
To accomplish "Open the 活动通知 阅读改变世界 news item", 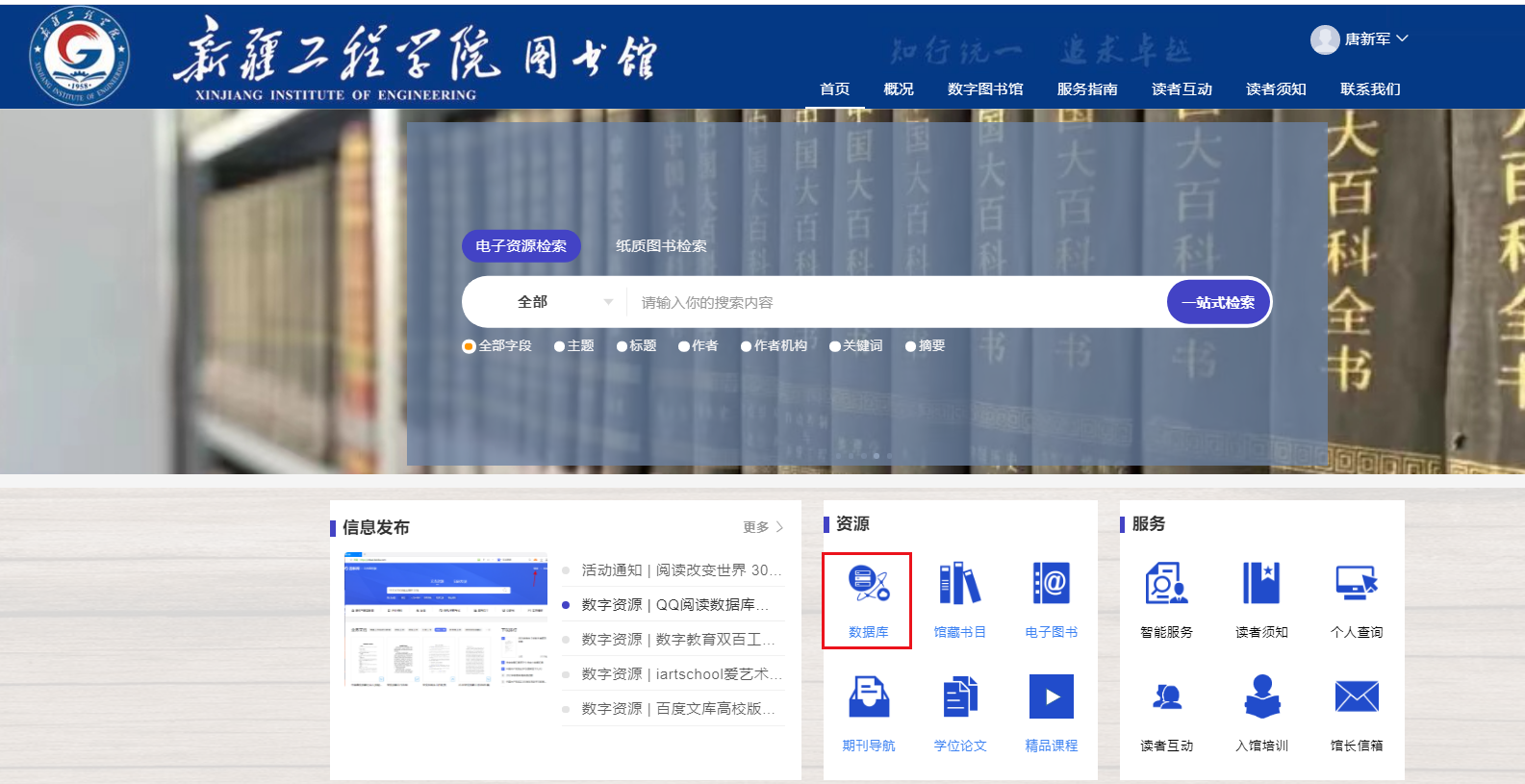I will pos(681,570).
